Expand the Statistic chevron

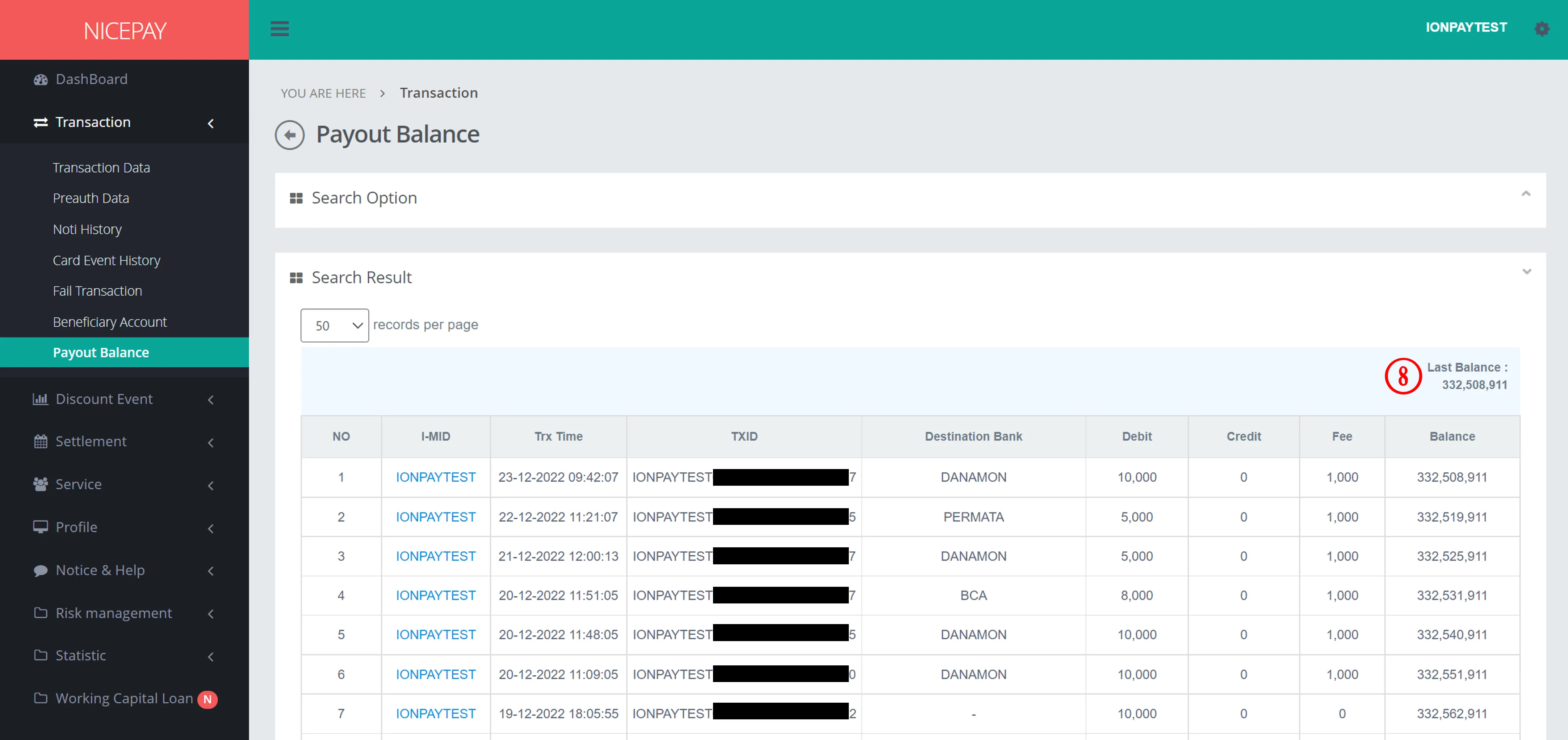click(211, 657)
